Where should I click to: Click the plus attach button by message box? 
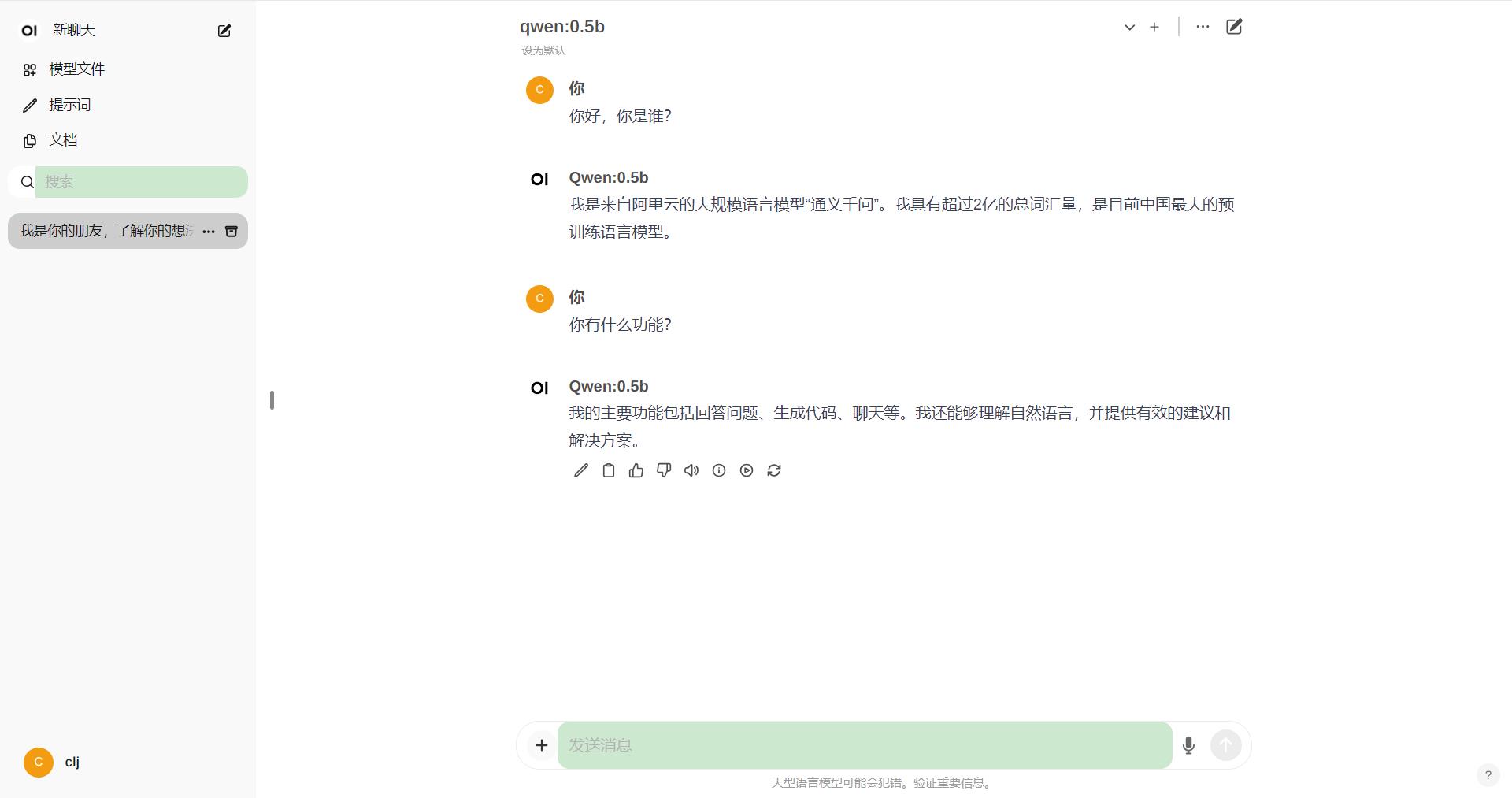pos(542,745)
